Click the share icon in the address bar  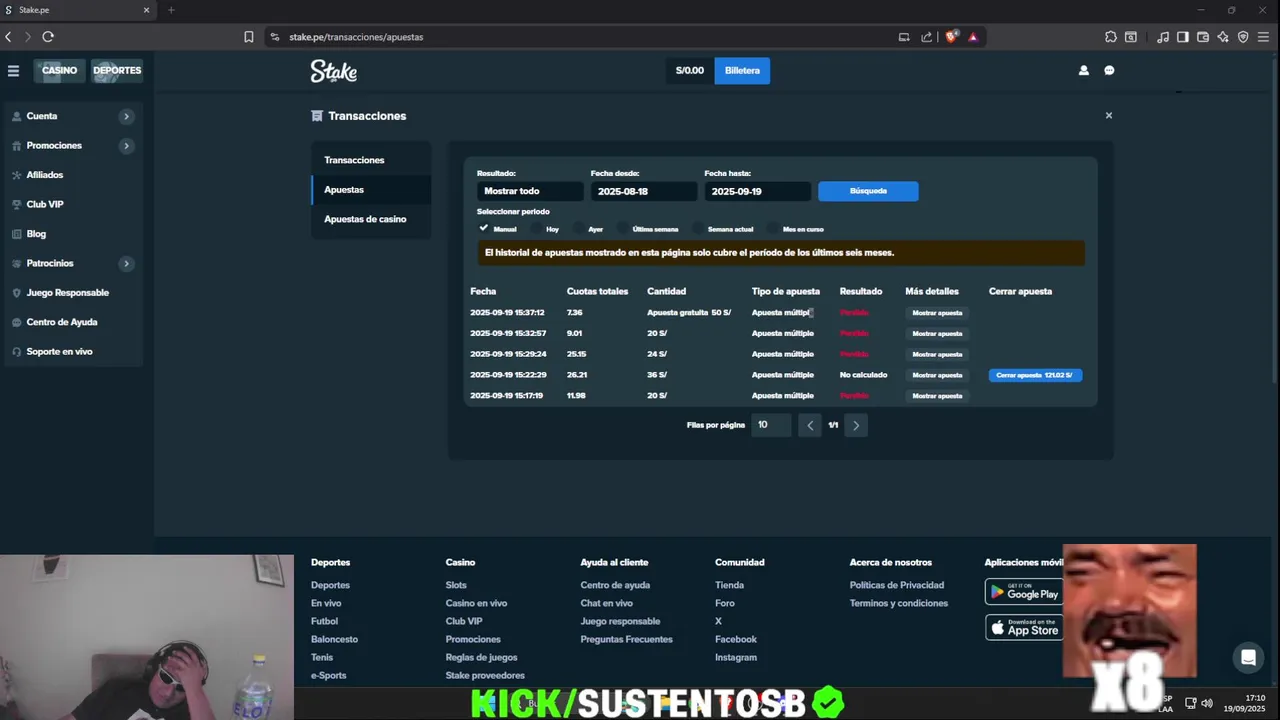click(x=926, y=37)
